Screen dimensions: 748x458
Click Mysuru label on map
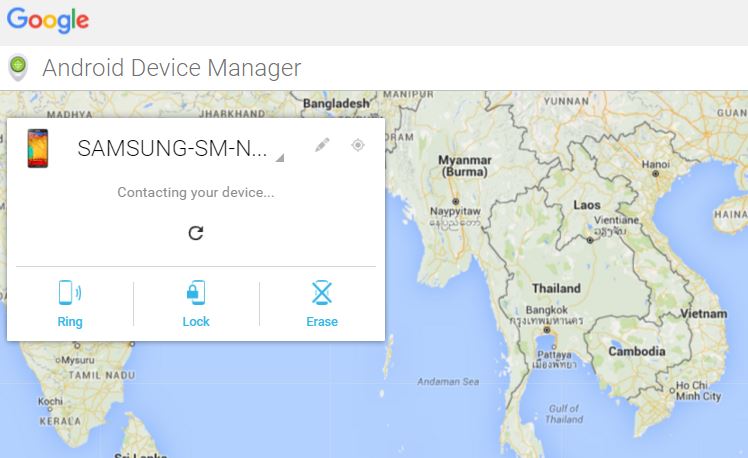[x=78, y=360]
